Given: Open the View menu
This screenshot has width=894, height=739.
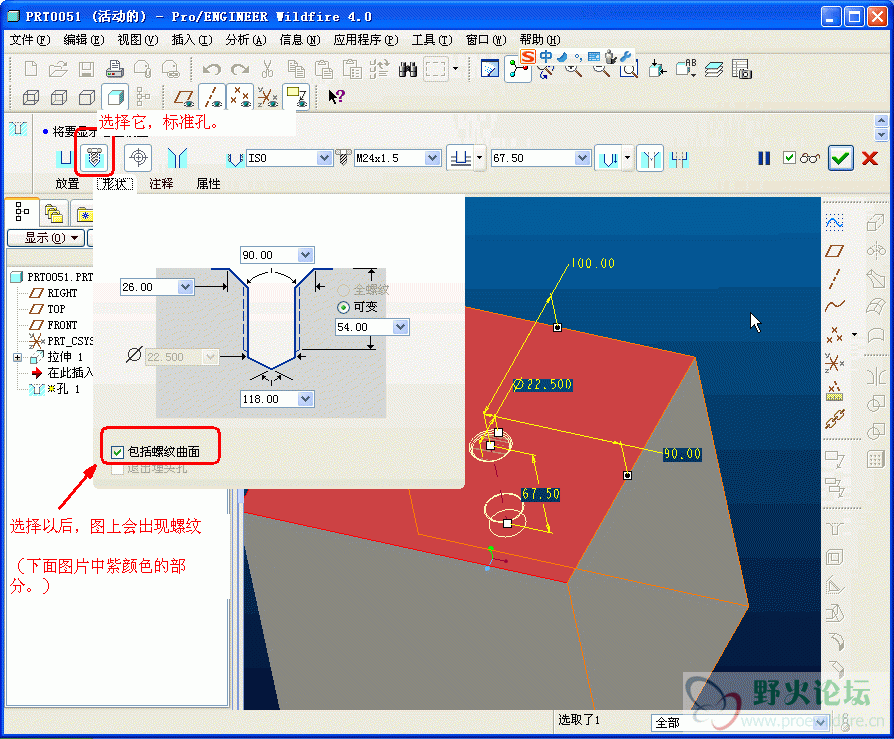Looking at the screenshot, I should click(137, 39).
